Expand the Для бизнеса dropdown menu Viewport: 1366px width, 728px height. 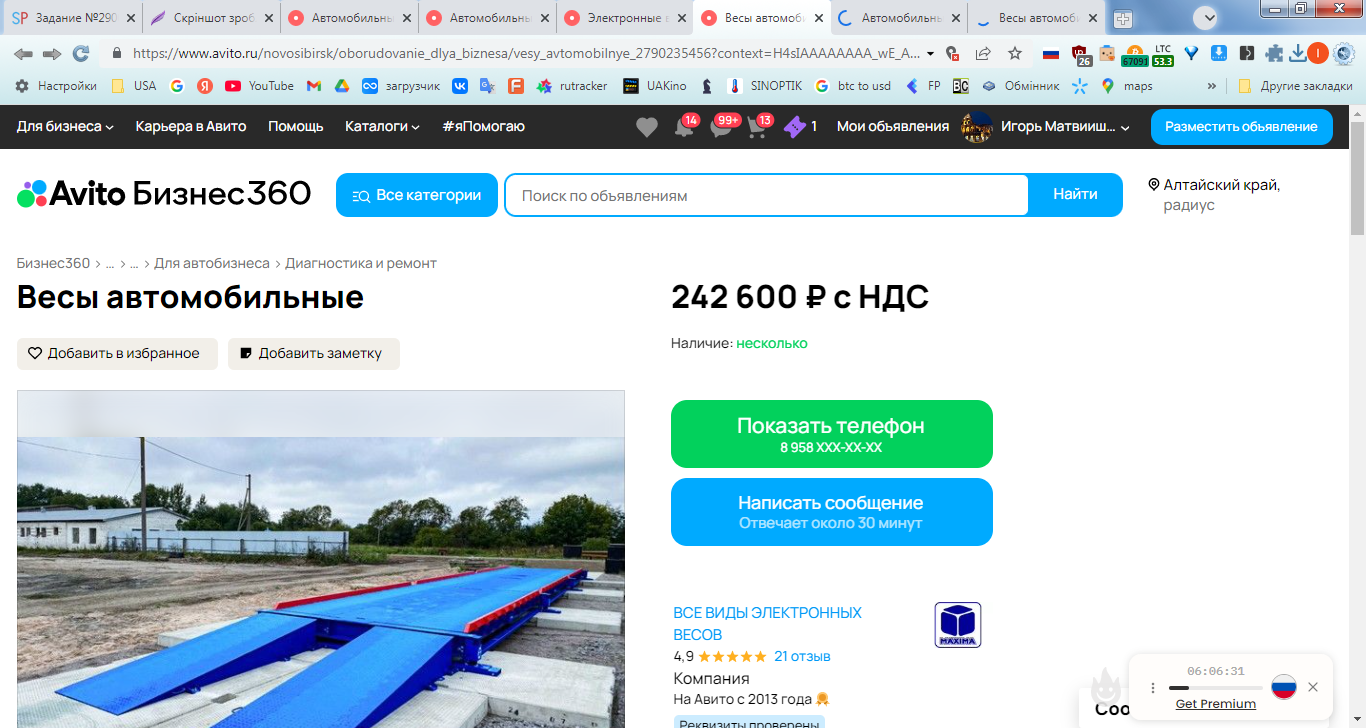[x=65, y=127]
